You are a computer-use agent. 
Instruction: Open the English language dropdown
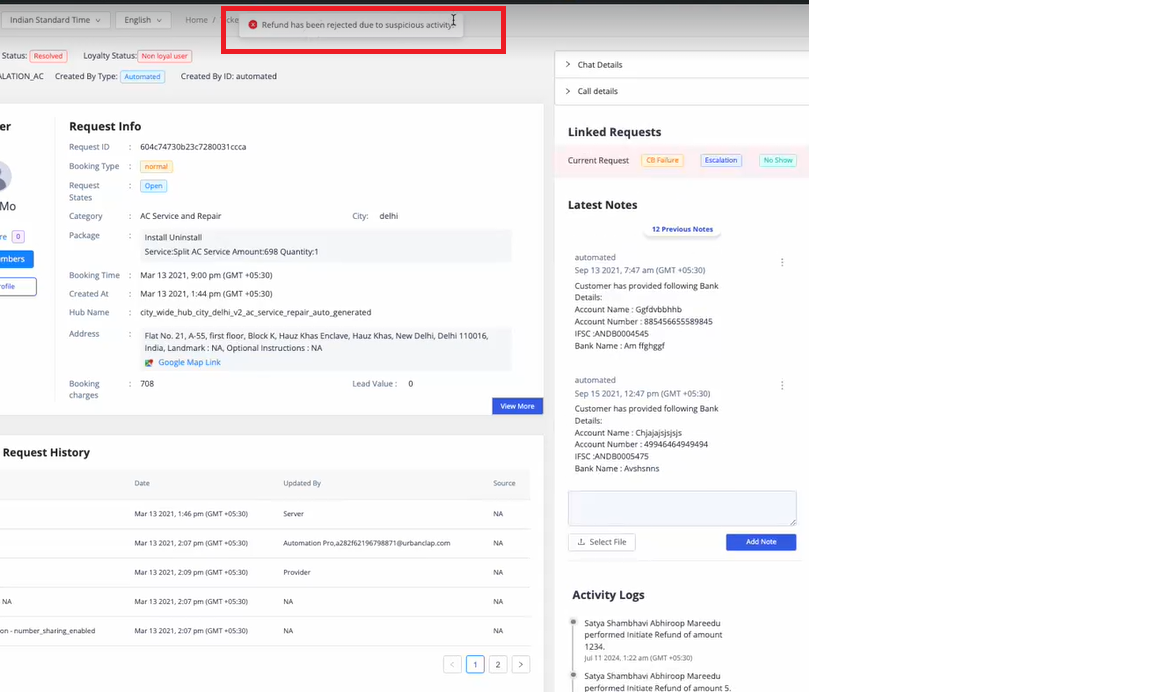click(143, 20)
